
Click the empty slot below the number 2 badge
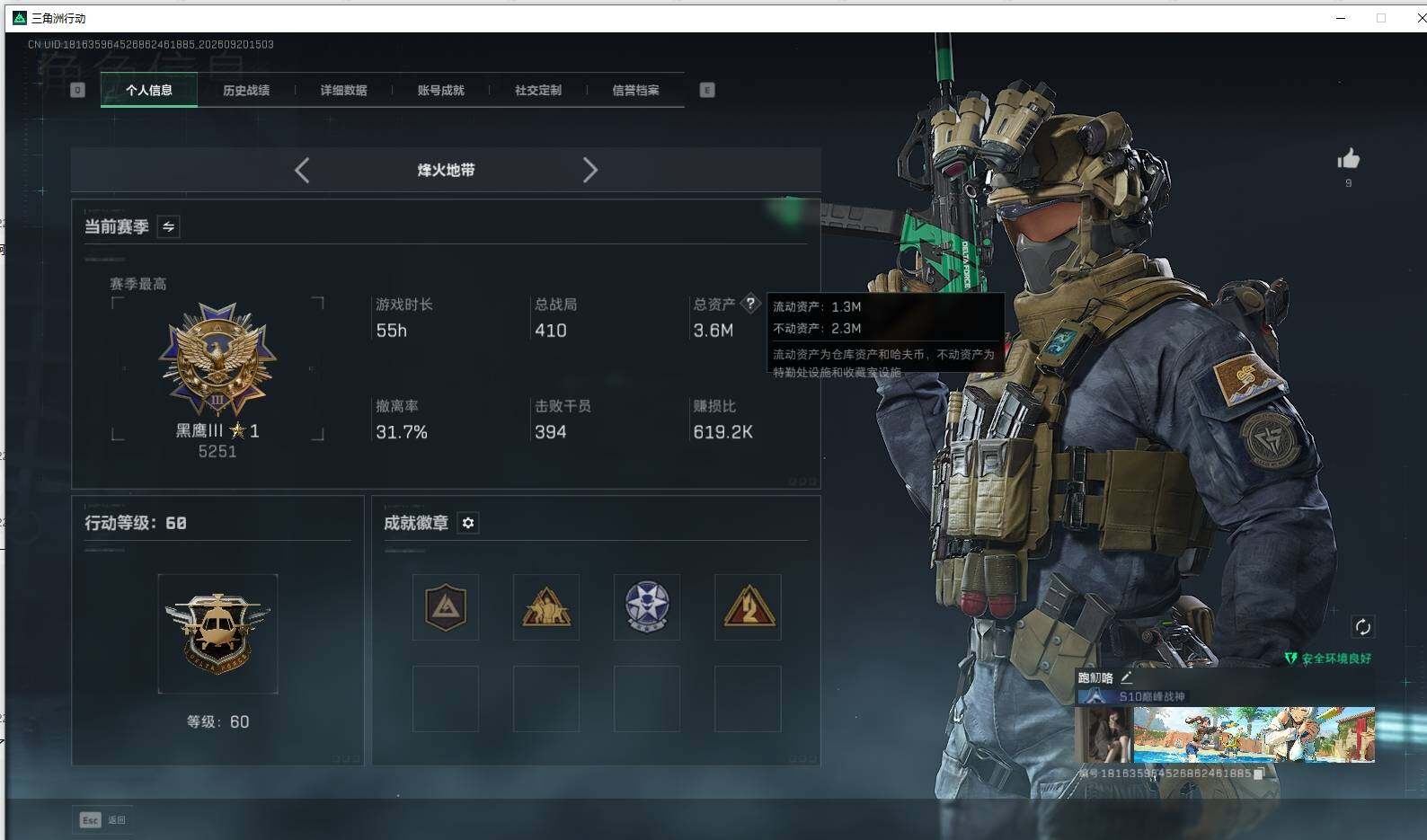click(748, 699)
